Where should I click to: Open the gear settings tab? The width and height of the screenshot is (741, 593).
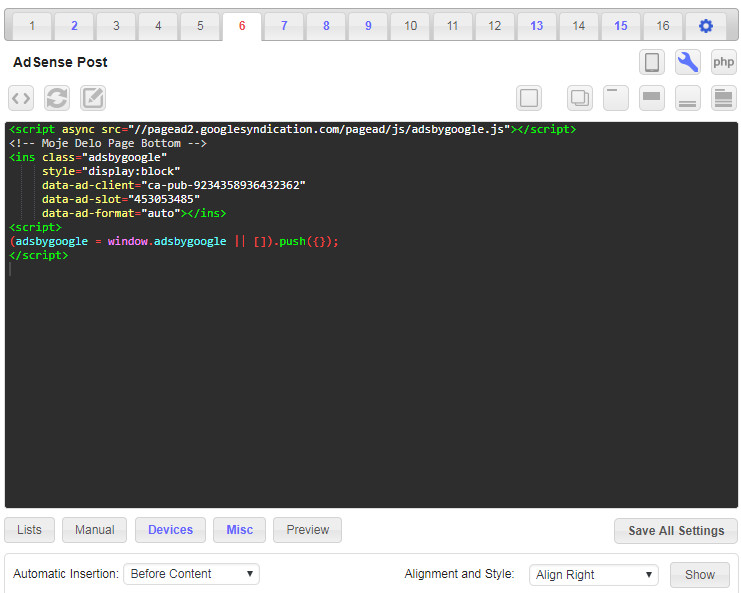click(x=706, y=26)
